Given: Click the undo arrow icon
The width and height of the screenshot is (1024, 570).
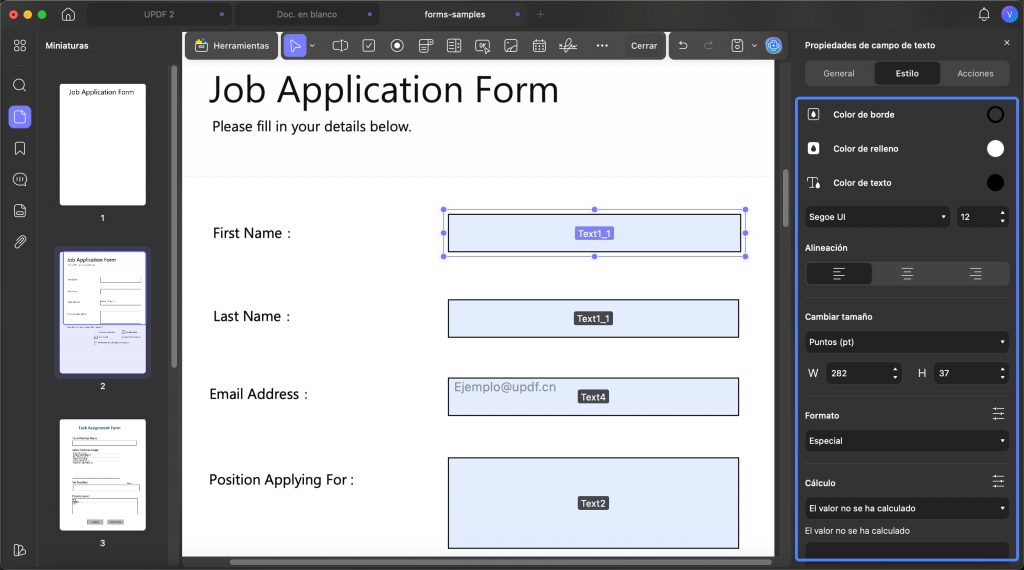Looking at the screenshot, I should [683, 46].
